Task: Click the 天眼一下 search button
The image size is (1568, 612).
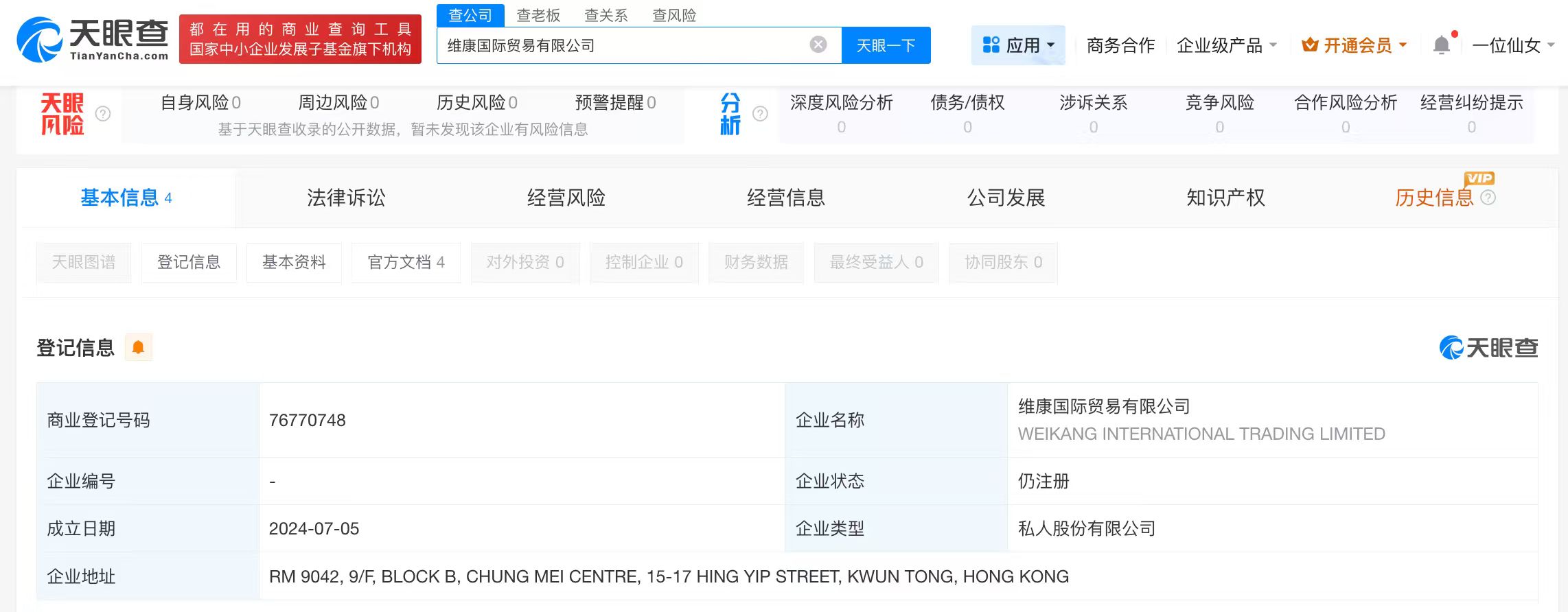Action: (886, 45)
